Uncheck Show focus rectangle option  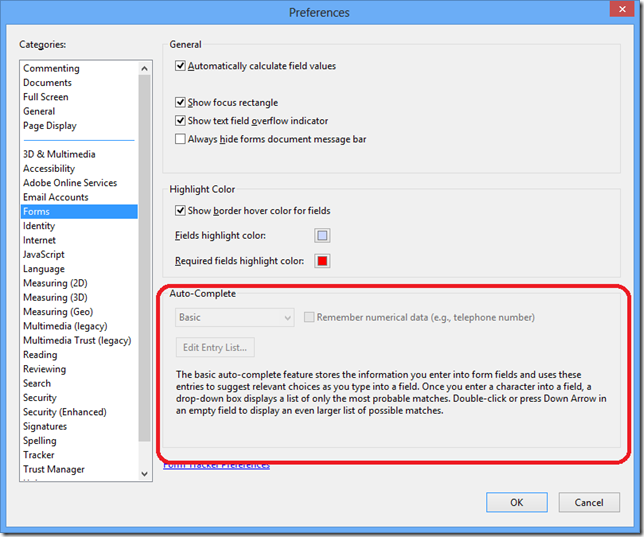(181, 102)
